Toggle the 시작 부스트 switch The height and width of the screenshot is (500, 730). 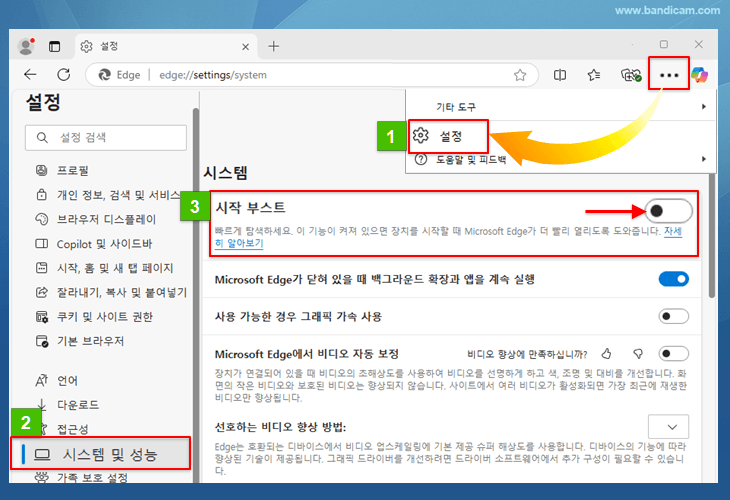[669, 211]
